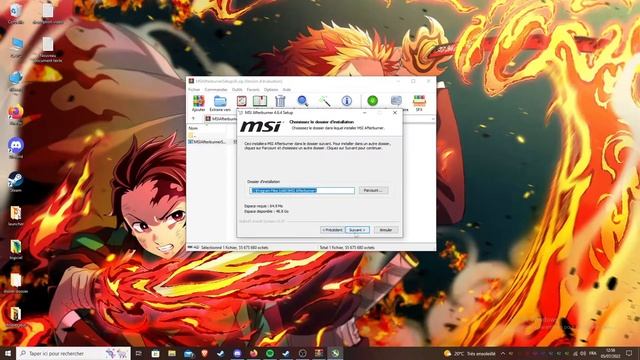Open the Commandes menu in WinRAR
Image resolution: width=640 pixels, height=360 pixels.
216,89
